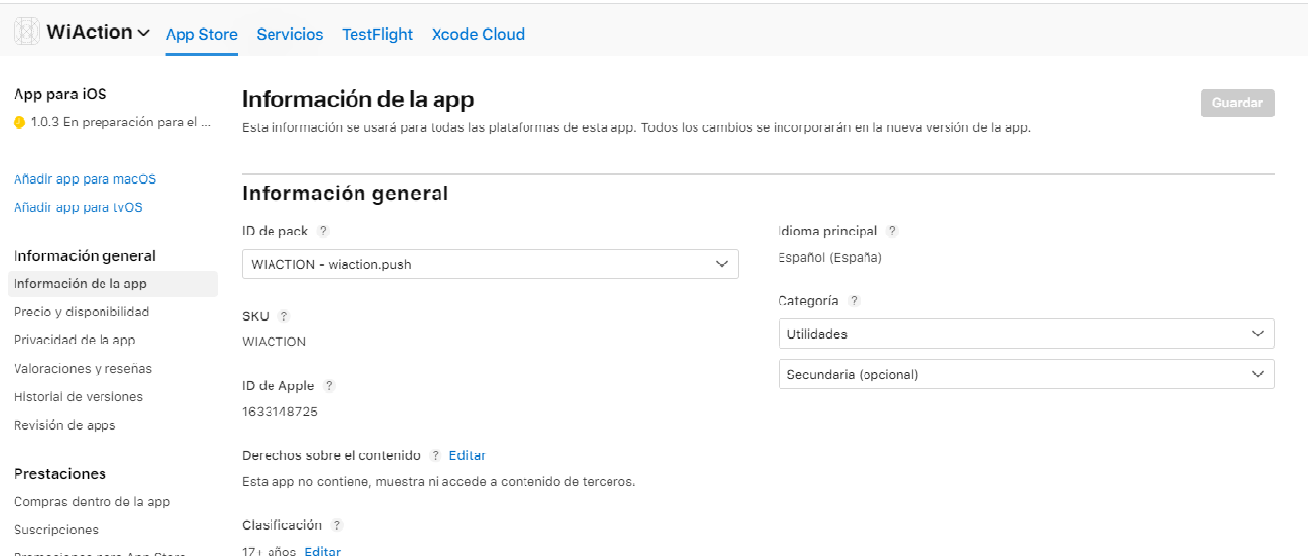Go to the TestFlight tab
Image resolution: width=1308 pixels, height=556 pixels.
click(x=377, y=34)
